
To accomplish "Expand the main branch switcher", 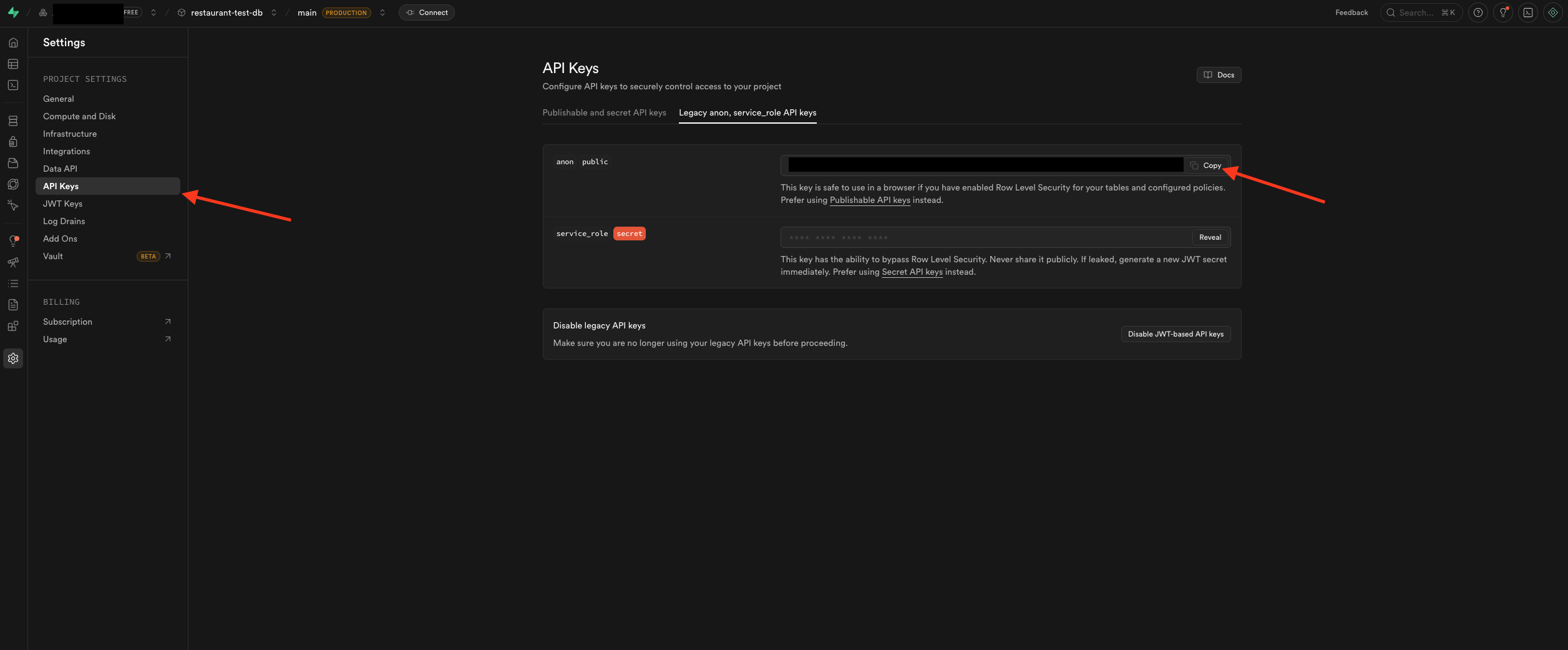I will pos(382,12).
